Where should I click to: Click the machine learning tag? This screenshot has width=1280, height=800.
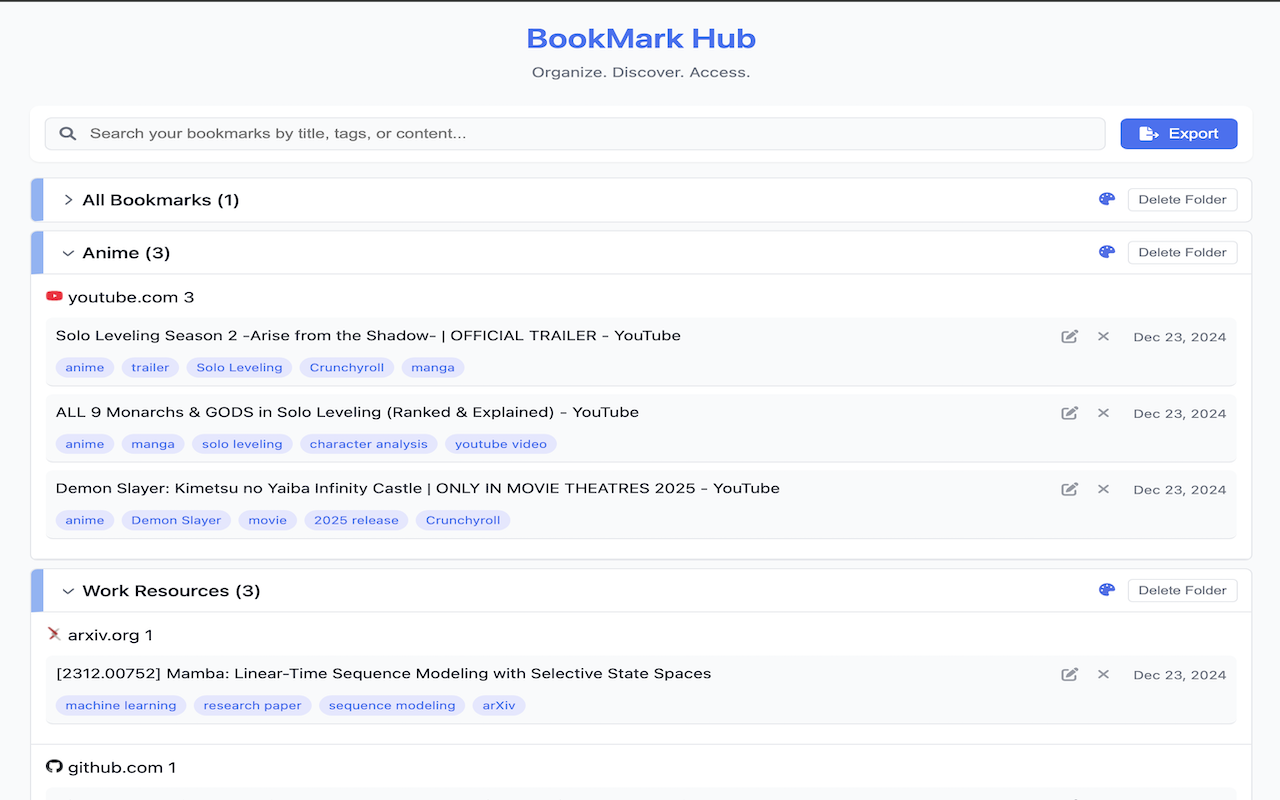point(120,705)
